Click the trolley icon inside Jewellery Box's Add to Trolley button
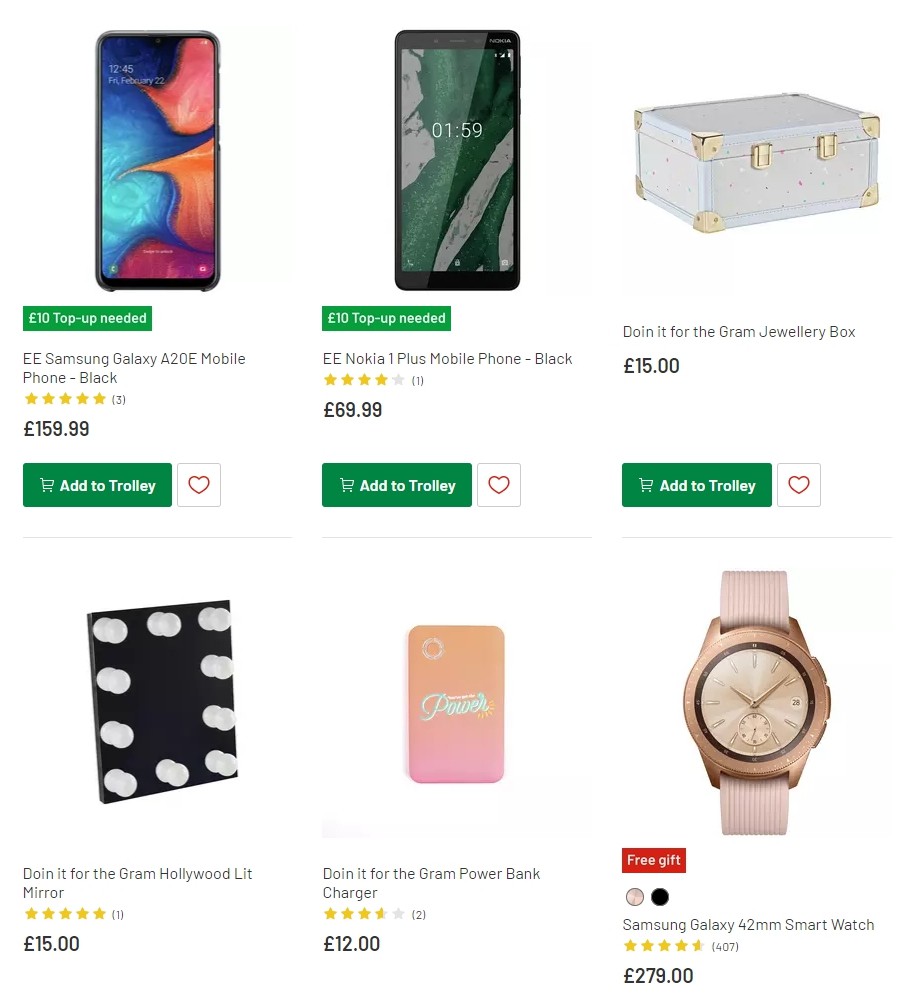 [645, 485]
